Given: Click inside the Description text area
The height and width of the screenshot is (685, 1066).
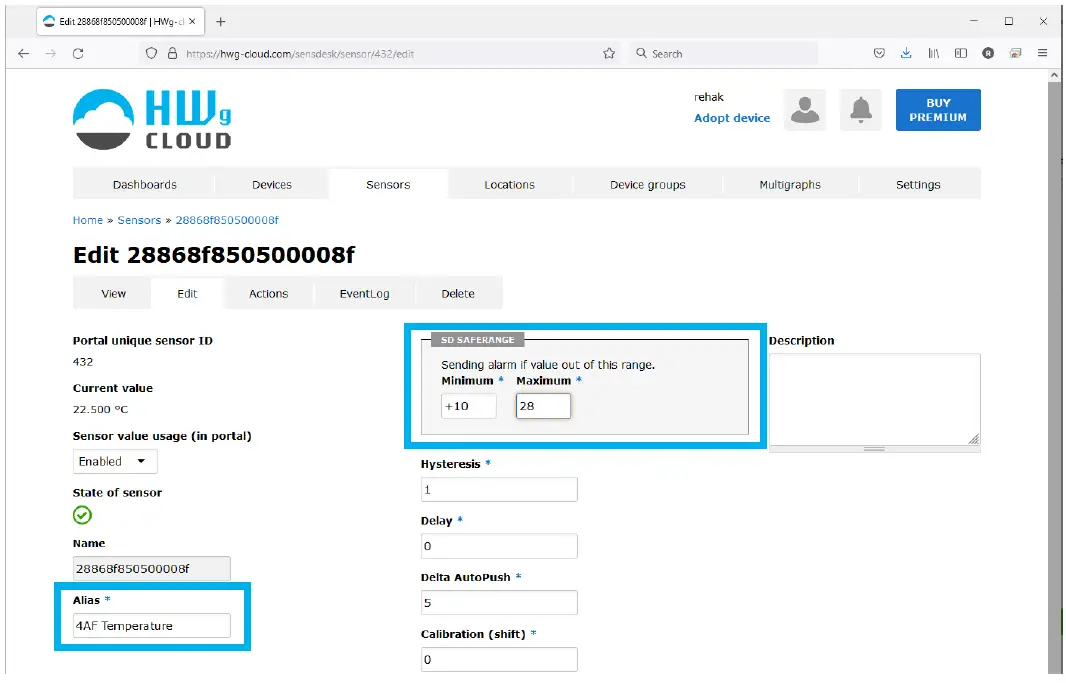Looking at the screenshot, I should [874, 399].
